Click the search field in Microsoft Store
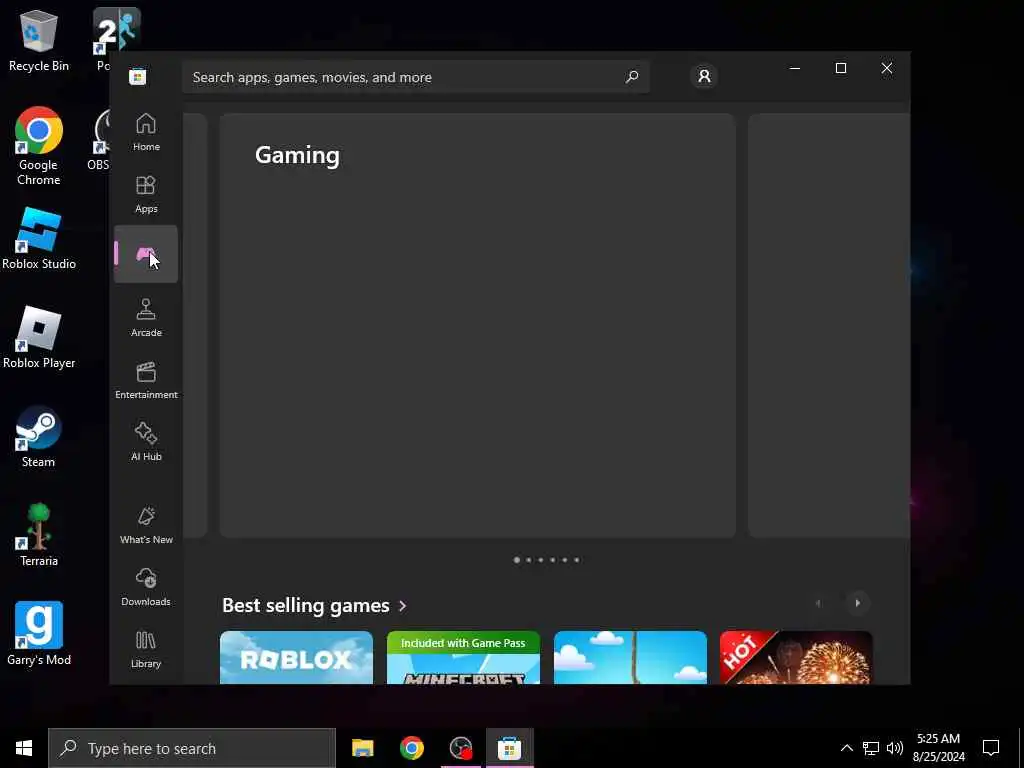 tap(415, 77)
